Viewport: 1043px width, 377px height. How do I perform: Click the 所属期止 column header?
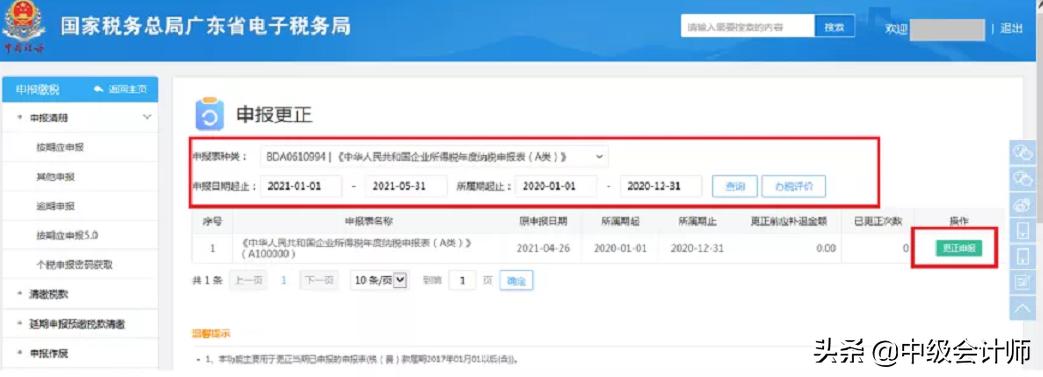pyautogui.click(x=697, y=221)
